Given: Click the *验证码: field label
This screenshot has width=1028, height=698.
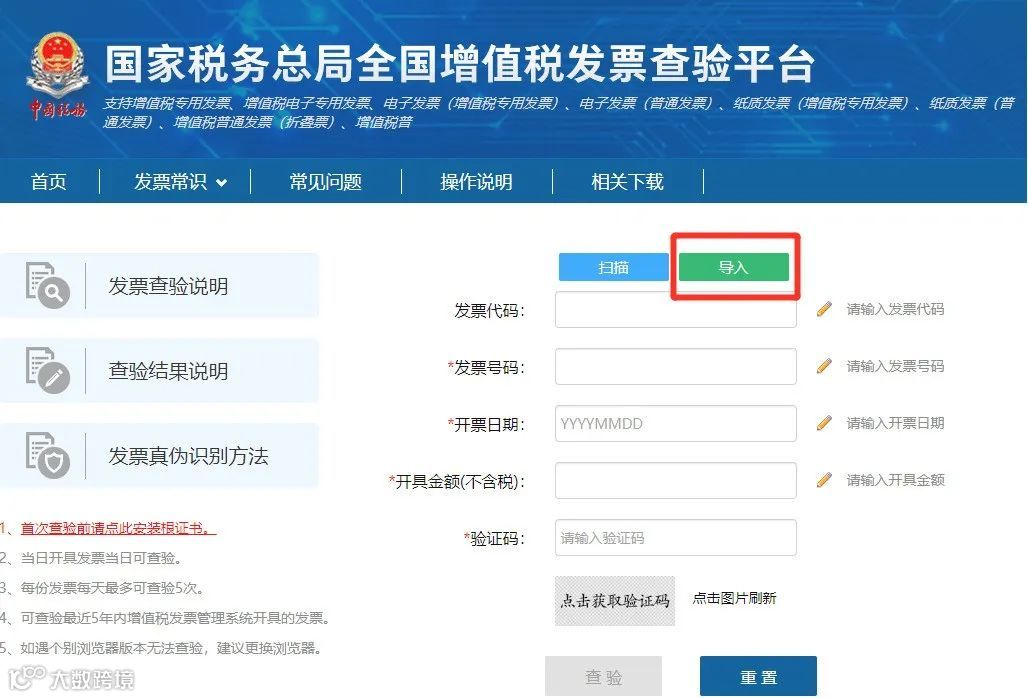Looking at the screenshot, I should [x=494, y=539].
